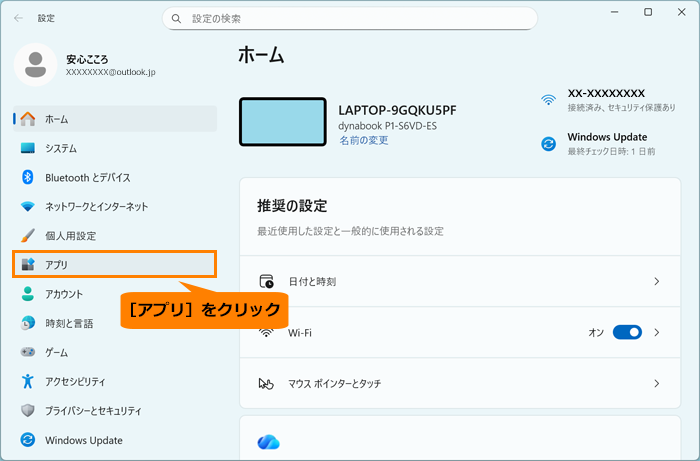700x461 pixels.
Task: Click the アプリ icon in sidebar
Action: point(28,264)
